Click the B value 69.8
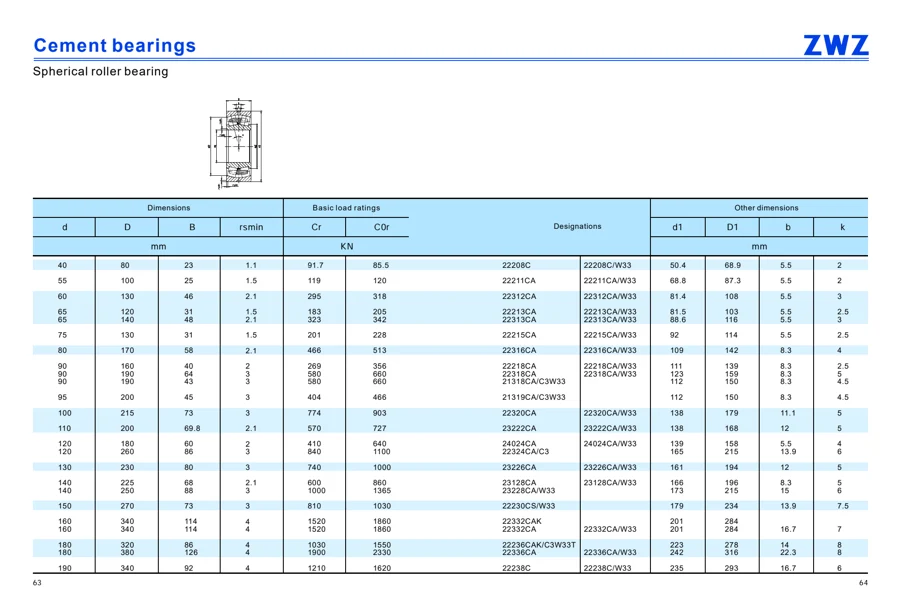900x615 pixels. (192, 428)
